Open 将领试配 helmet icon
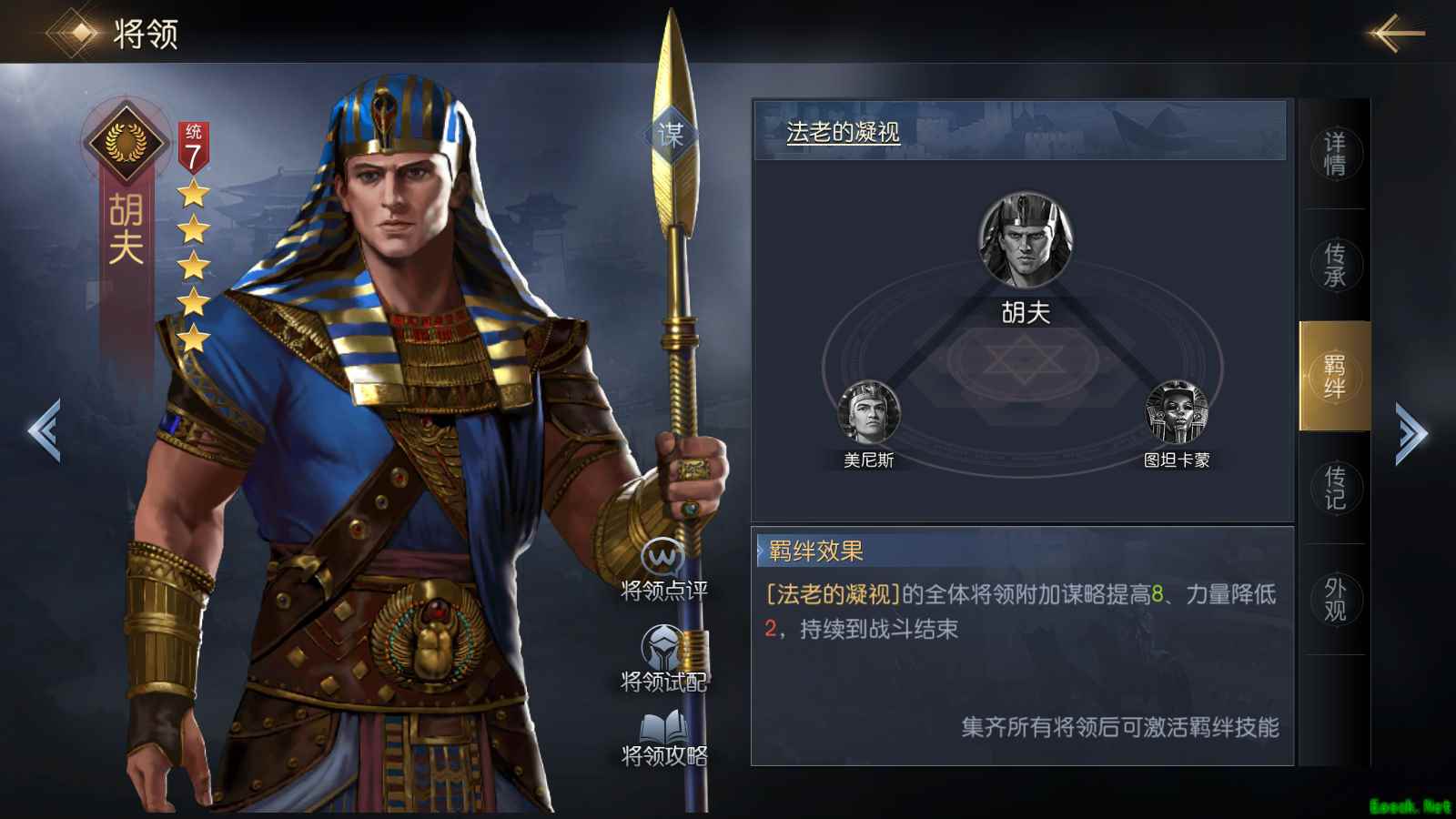The width and height of the screenshot is (1456, 819). coord(663,647)
